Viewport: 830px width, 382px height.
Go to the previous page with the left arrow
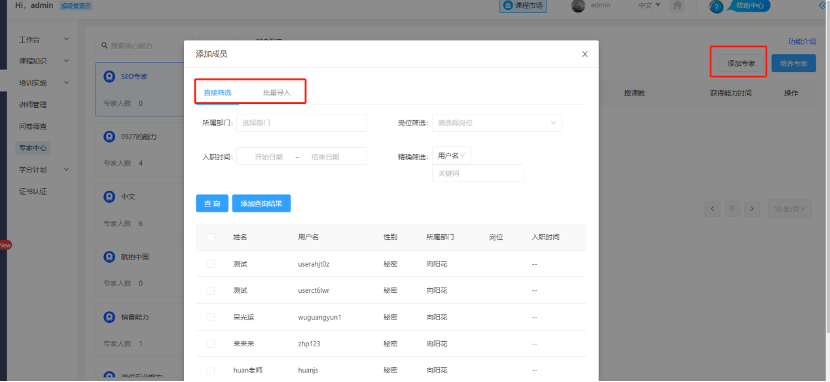[x=712, y=208]
